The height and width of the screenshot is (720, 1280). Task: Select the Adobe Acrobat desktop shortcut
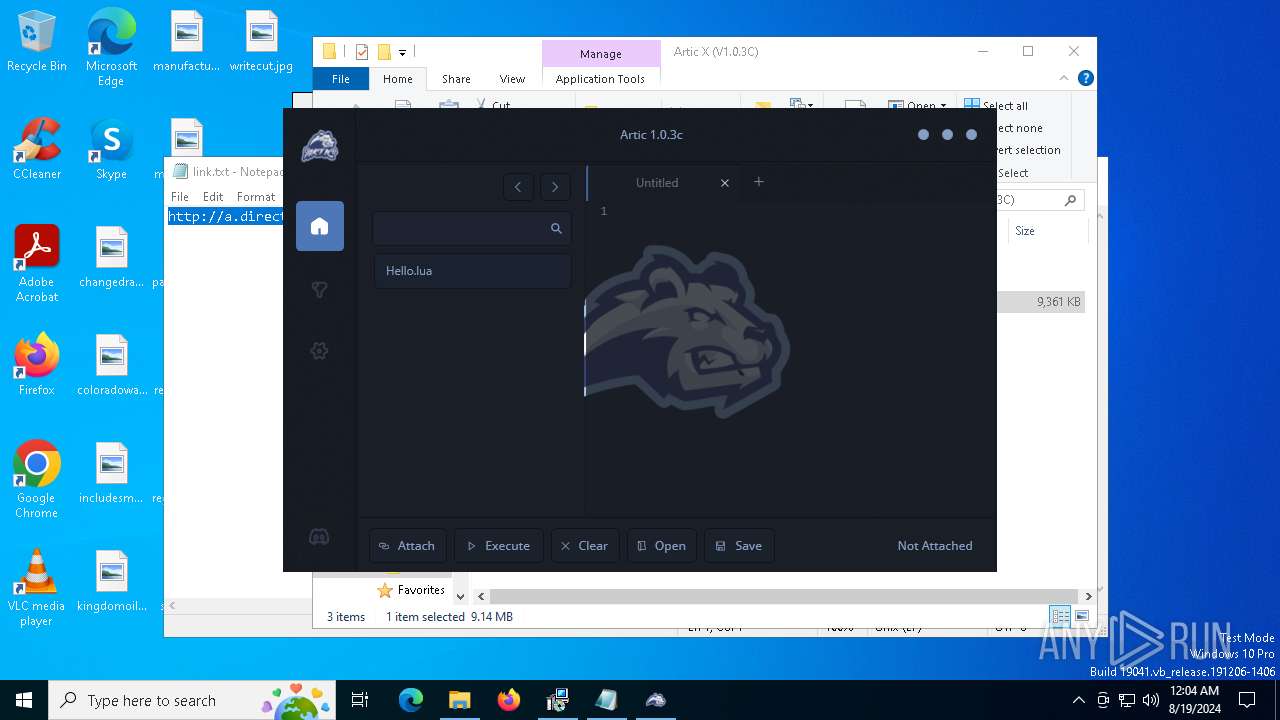37,264
